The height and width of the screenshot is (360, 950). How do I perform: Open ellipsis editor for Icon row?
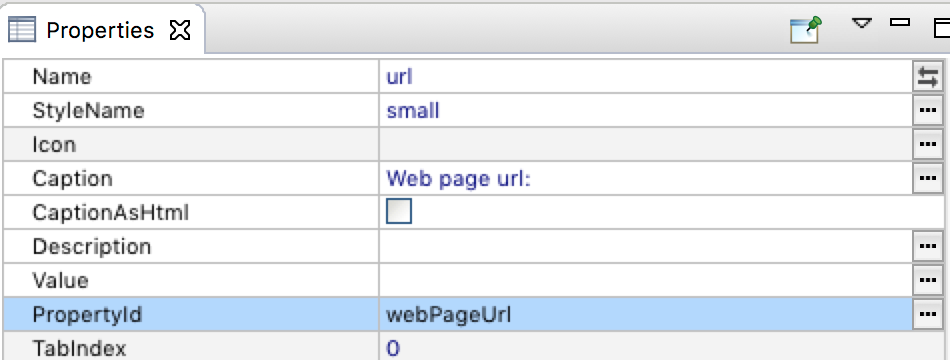click(x=928, y=144)
